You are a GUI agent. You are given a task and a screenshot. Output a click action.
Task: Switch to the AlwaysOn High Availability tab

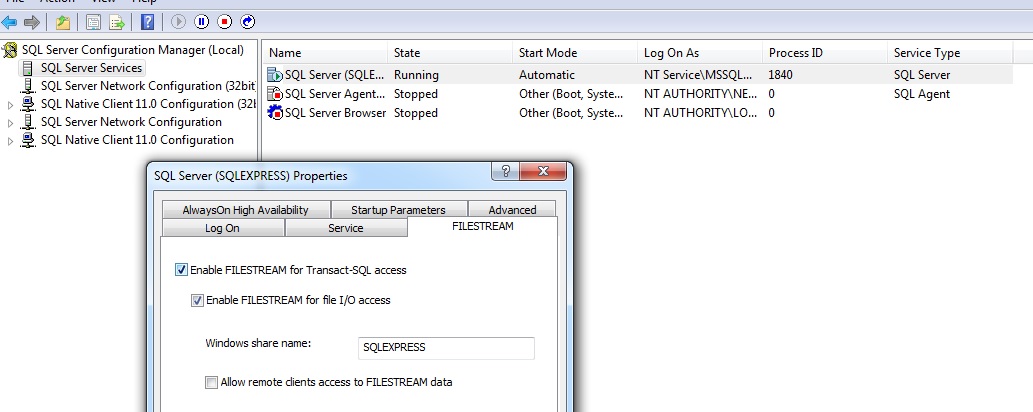point(246,210)
